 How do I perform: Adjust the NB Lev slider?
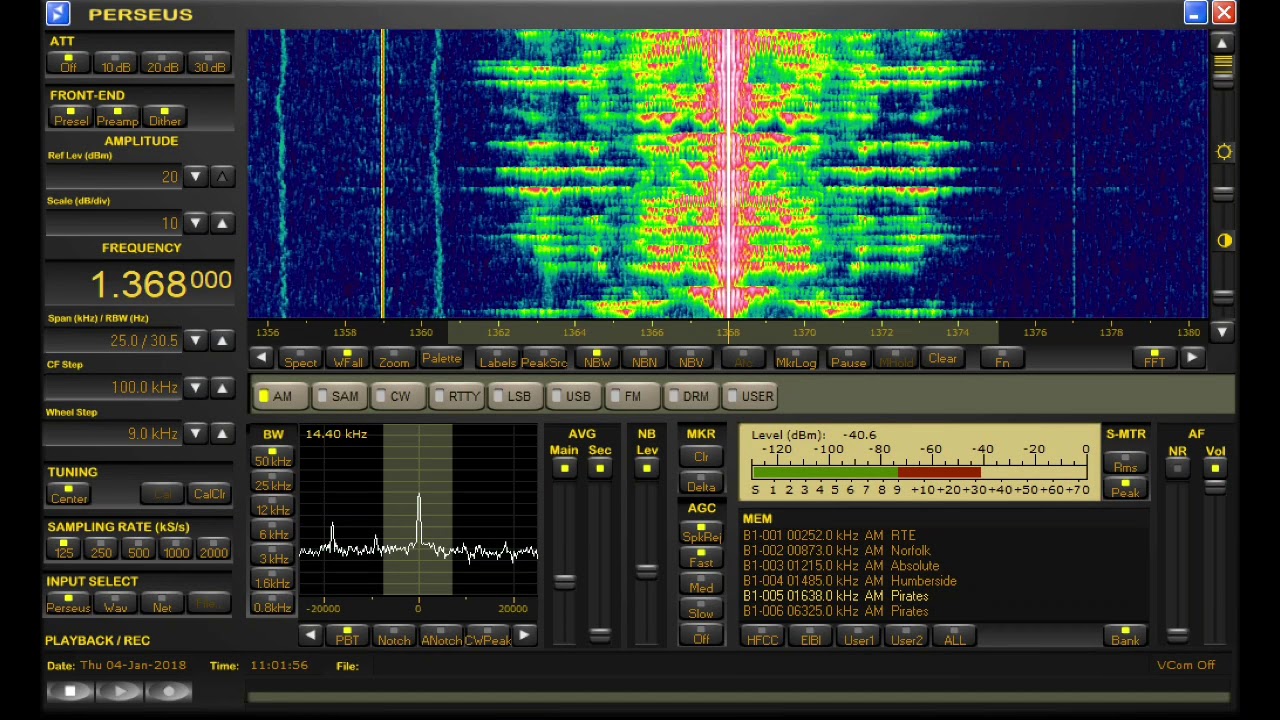coord(647,570)
